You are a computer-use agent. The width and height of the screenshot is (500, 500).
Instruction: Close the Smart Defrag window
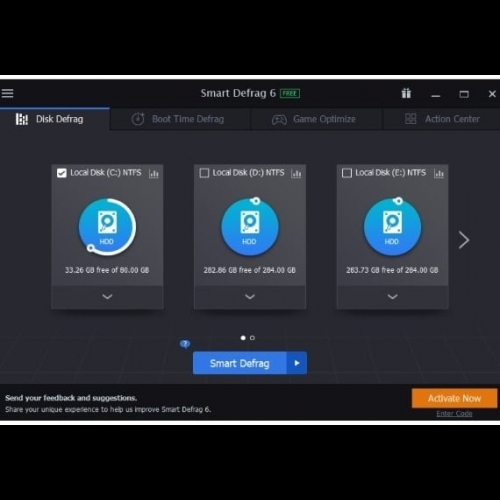pyautogui.click(x=492, y=94)
